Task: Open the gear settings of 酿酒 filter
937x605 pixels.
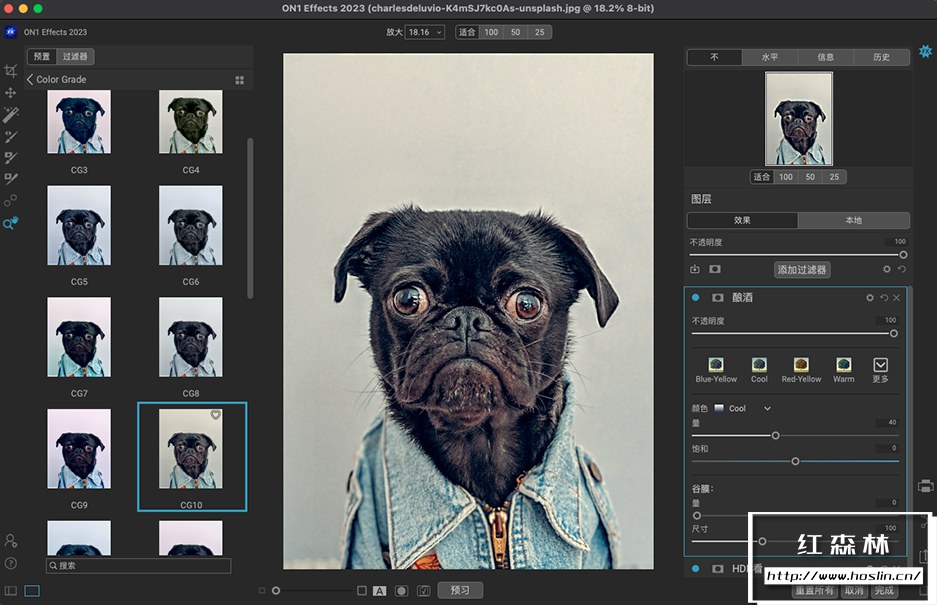Action: (870, 298)
